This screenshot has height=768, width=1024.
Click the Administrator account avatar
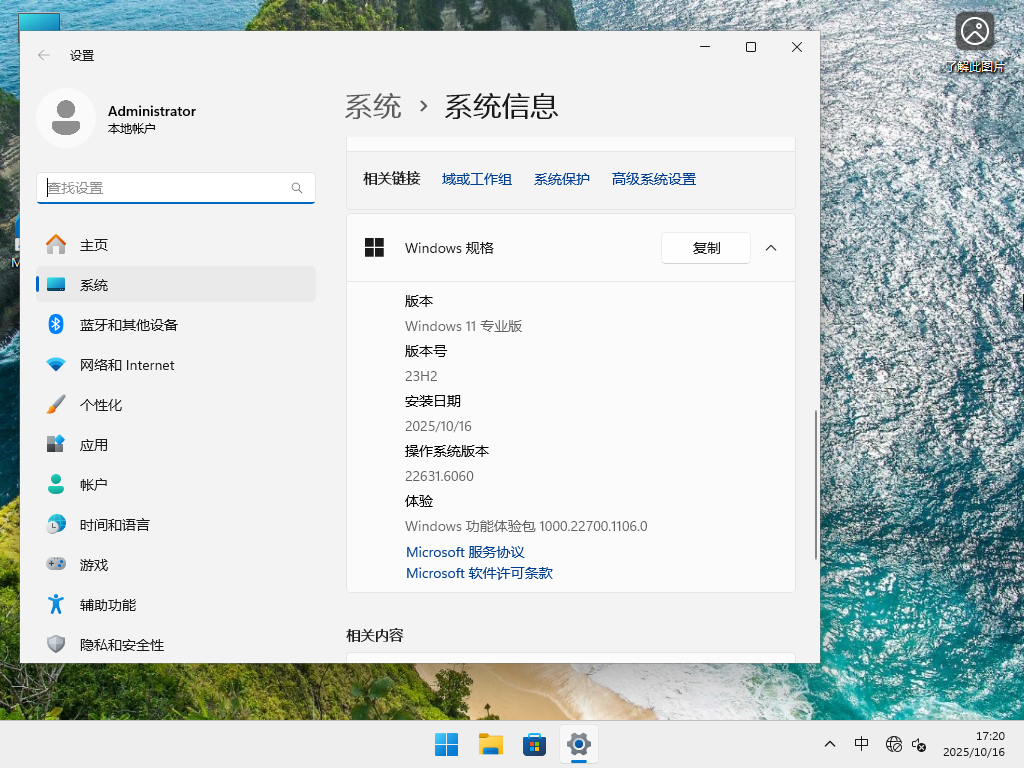click(x=66, y=117)
